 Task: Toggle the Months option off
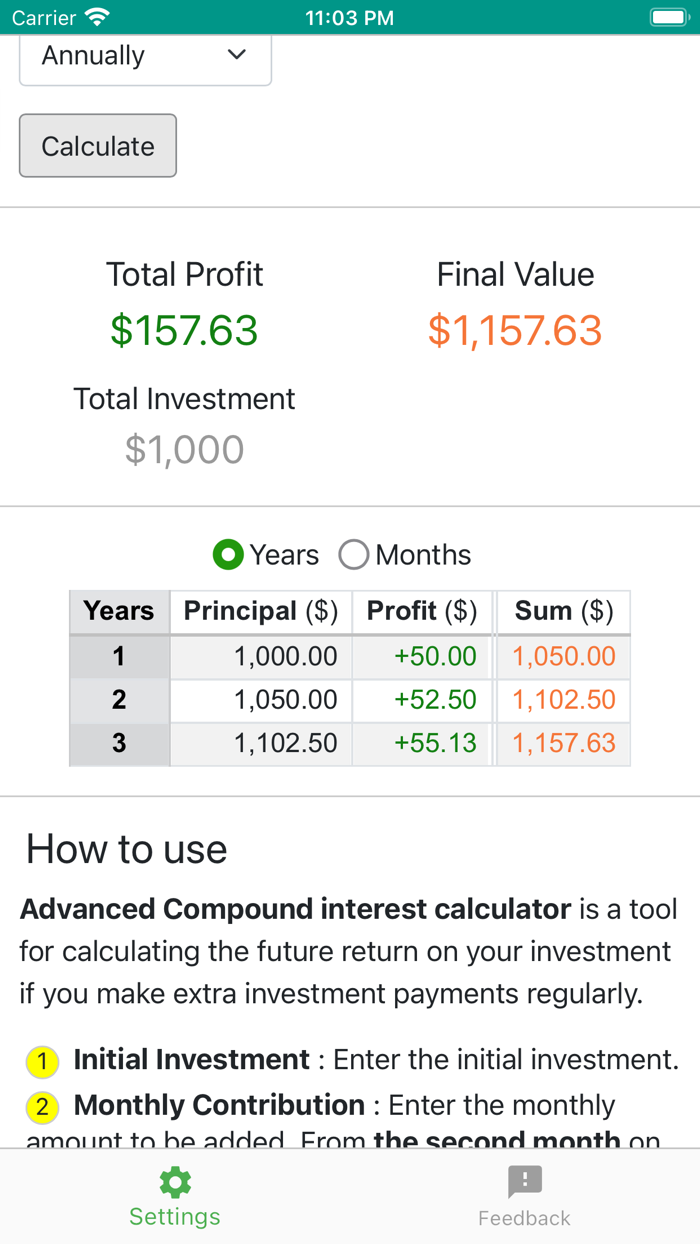[352, 555]
